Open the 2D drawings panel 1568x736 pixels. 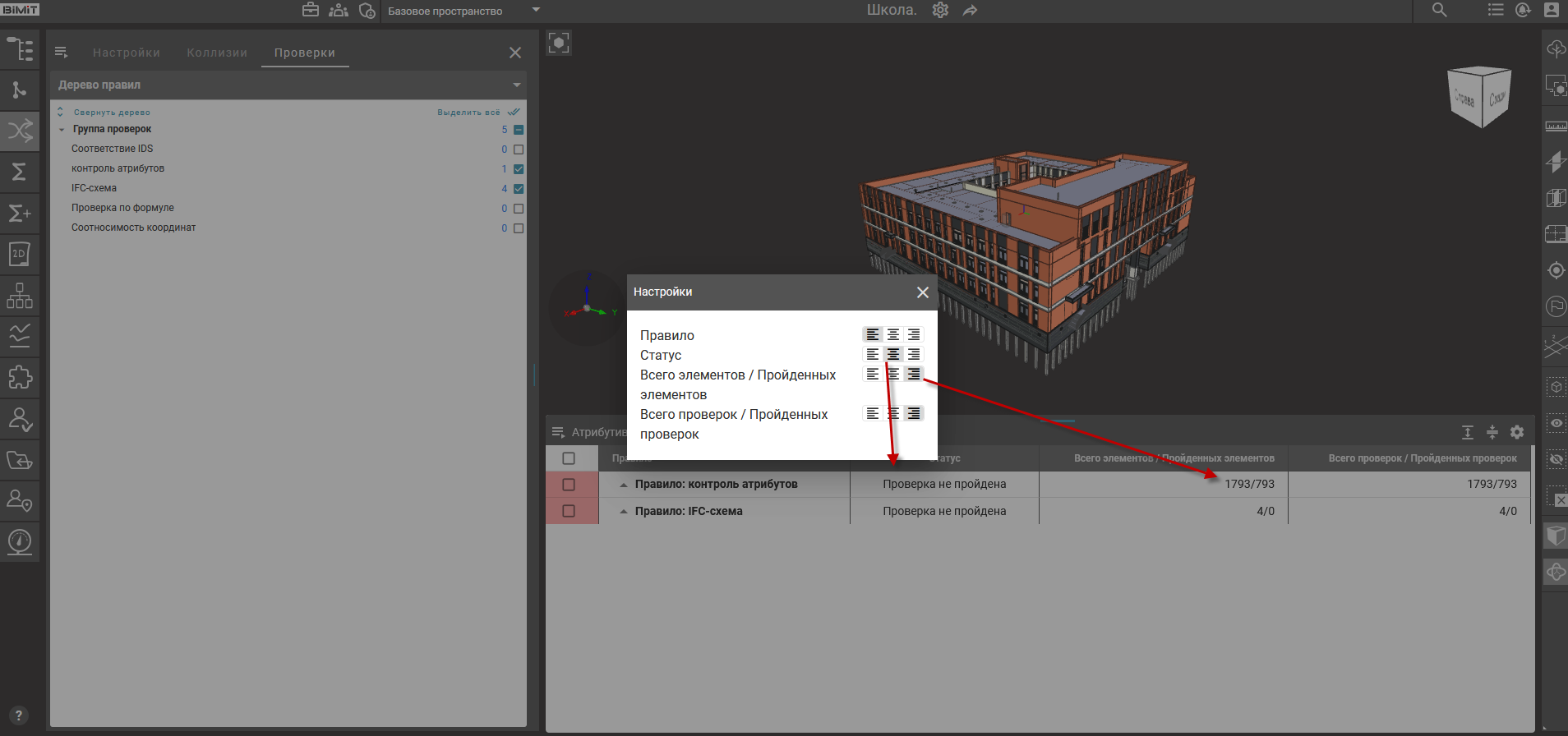(20, 254)
